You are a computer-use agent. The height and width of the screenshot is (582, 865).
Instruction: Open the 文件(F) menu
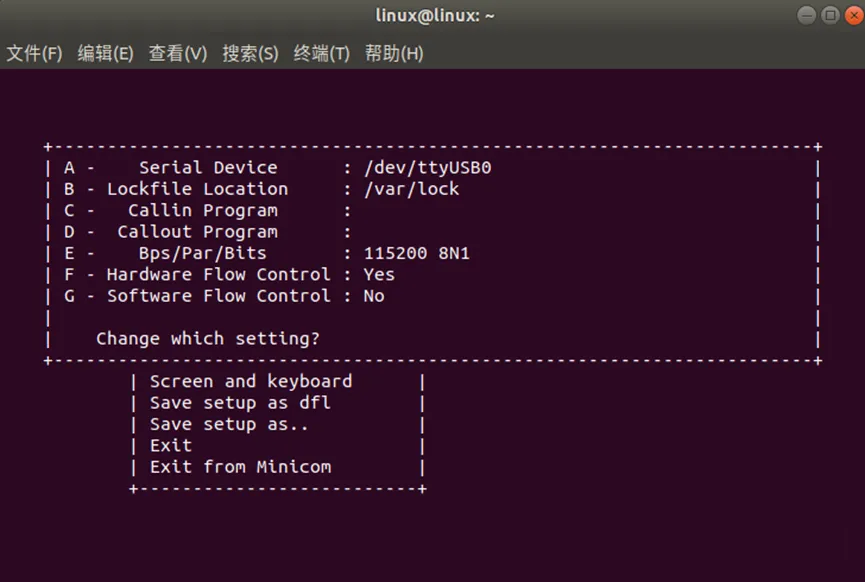(34, 54)
